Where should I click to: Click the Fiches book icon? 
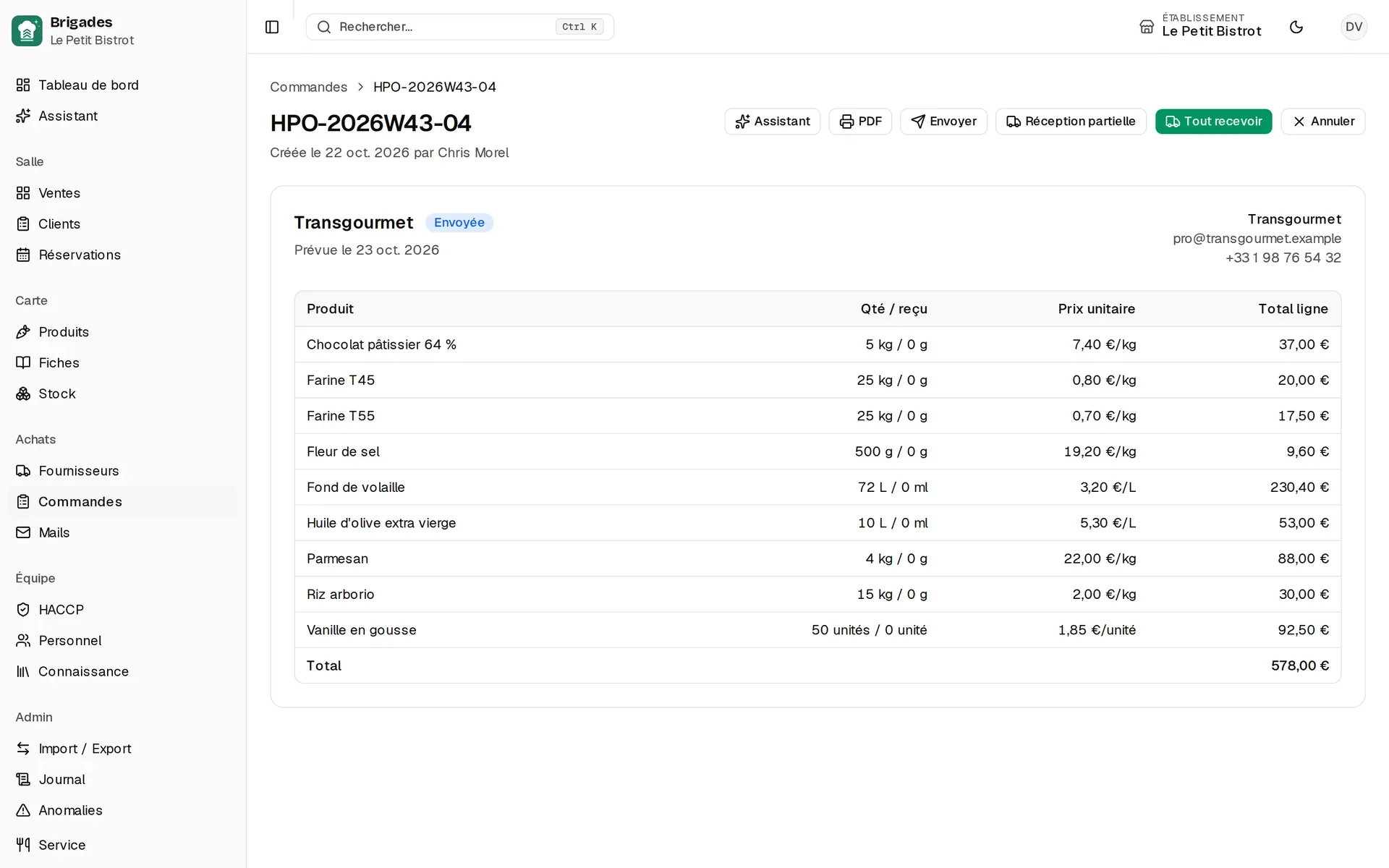(23, 363)
